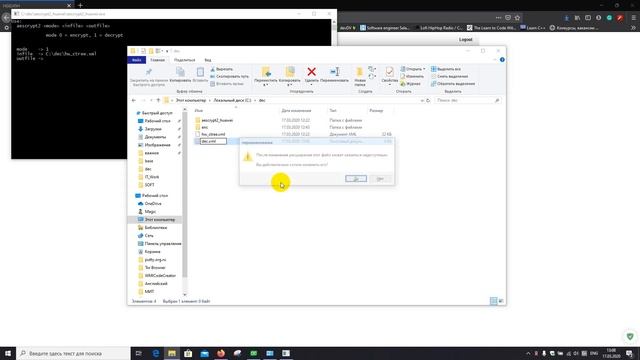Open the Файл tab in Explorer

coord(136,60)
